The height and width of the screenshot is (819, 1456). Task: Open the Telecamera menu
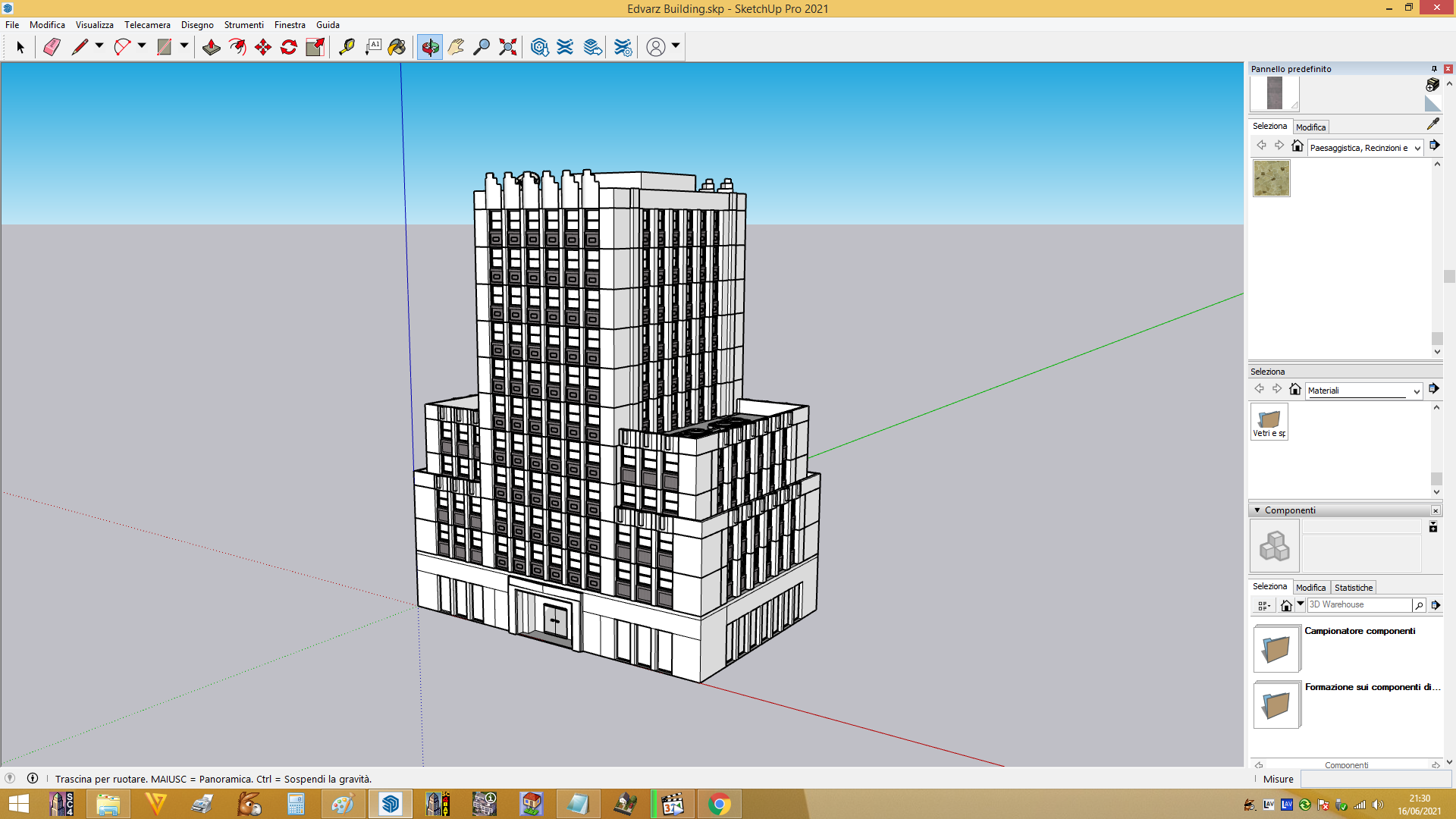[147, 25]
